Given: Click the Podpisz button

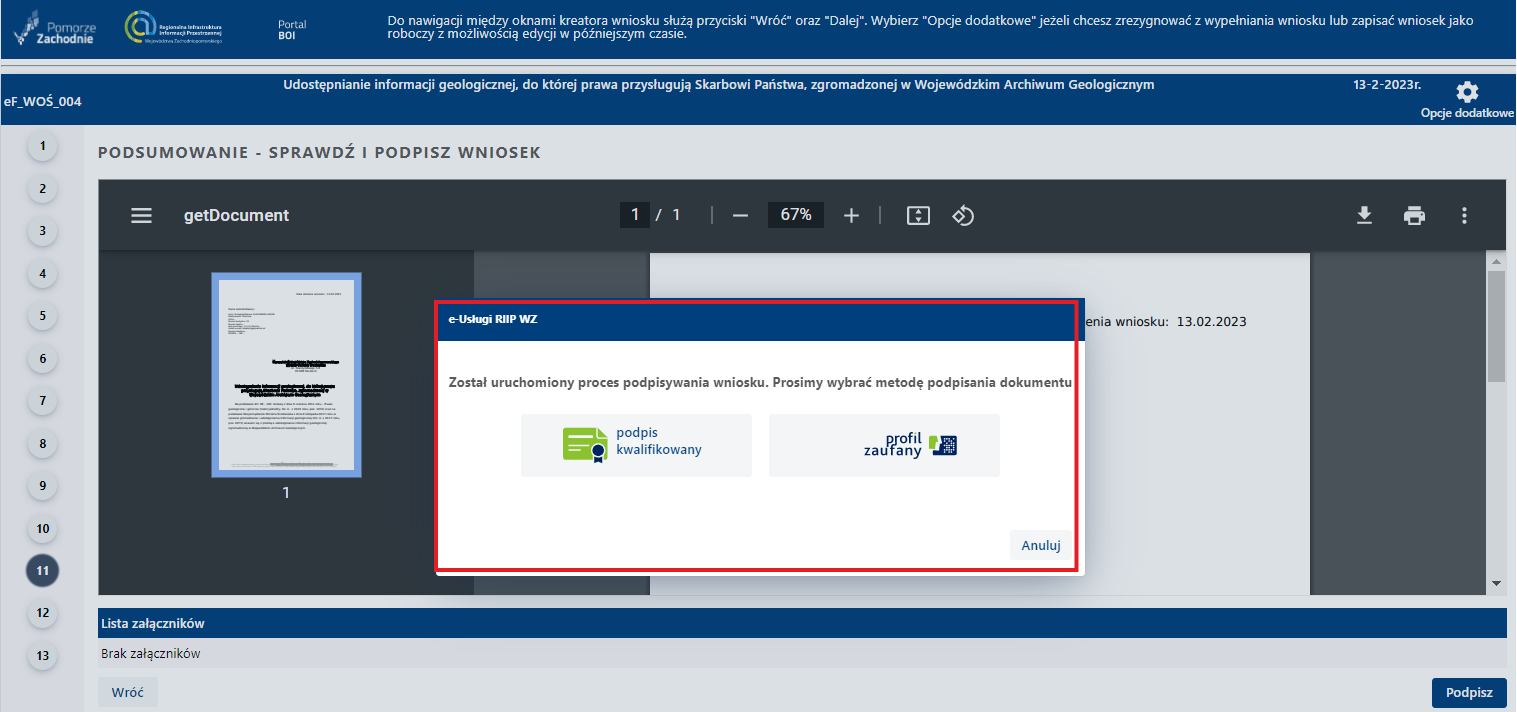Looking at the screenshot, I should pyautogui.click(x=1468, y=692).
